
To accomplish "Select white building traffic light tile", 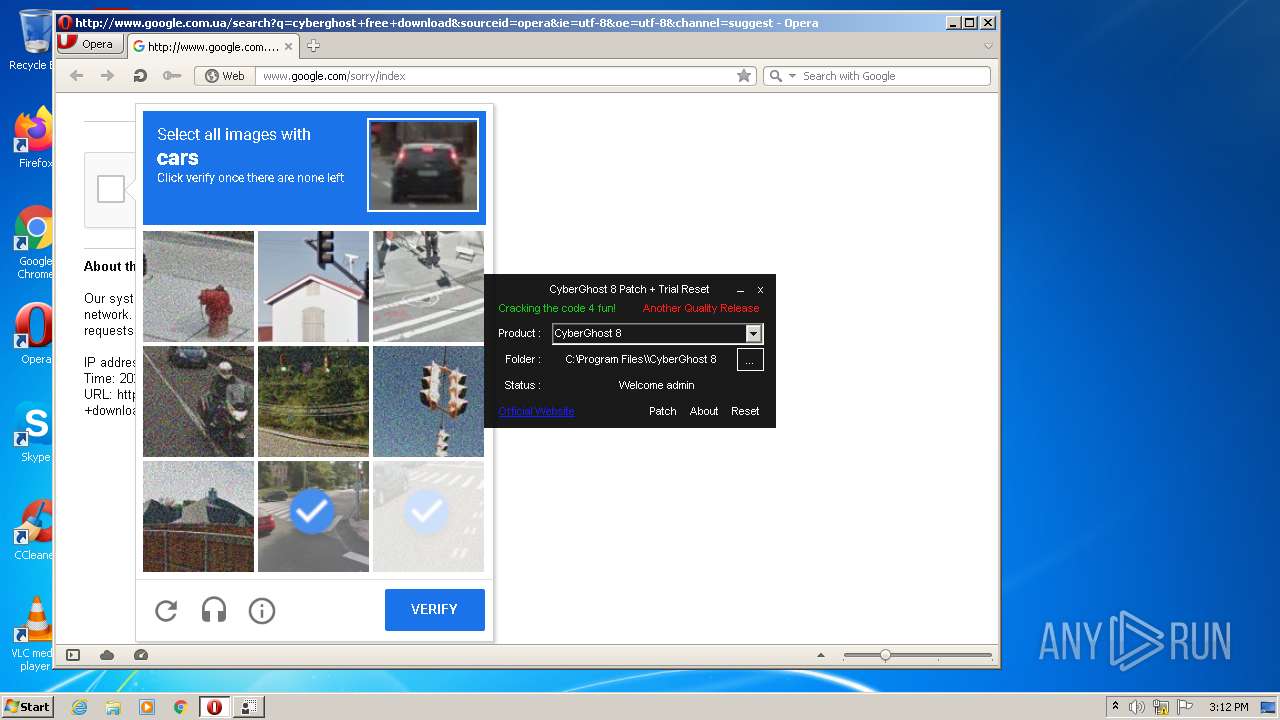I will coord(313,286).
